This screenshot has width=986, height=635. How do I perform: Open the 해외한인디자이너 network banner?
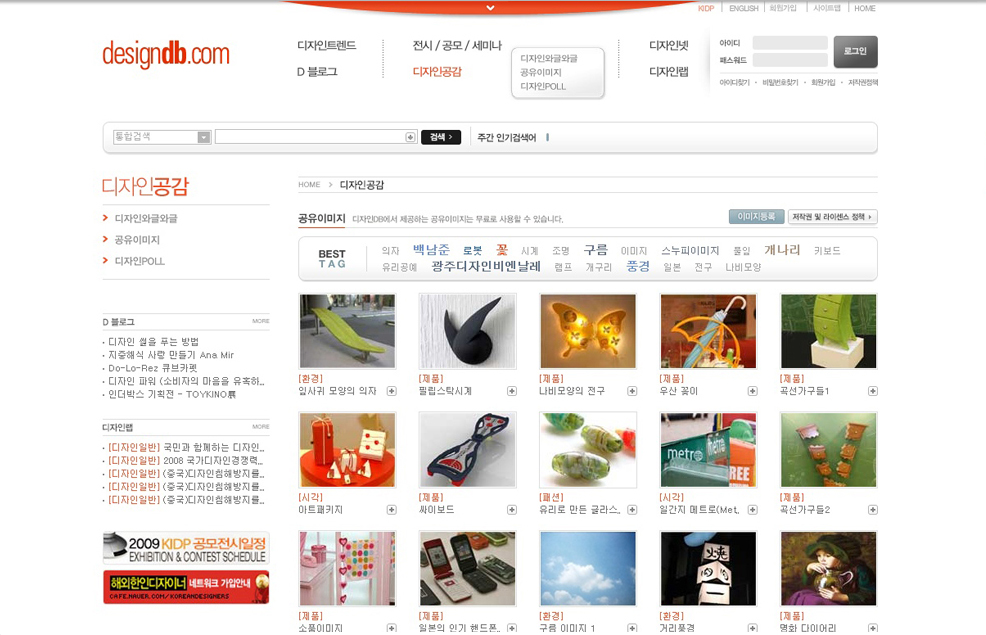pos(185,587)
